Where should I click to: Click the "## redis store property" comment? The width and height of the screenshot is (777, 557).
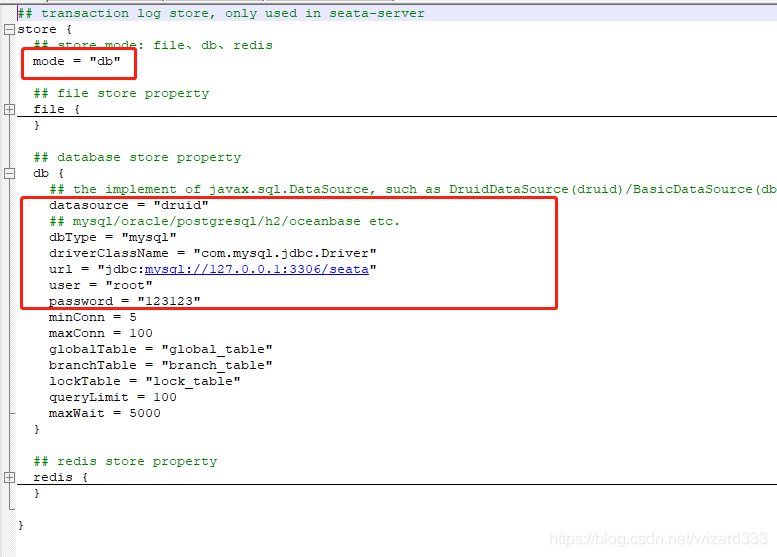coord(125,461)
